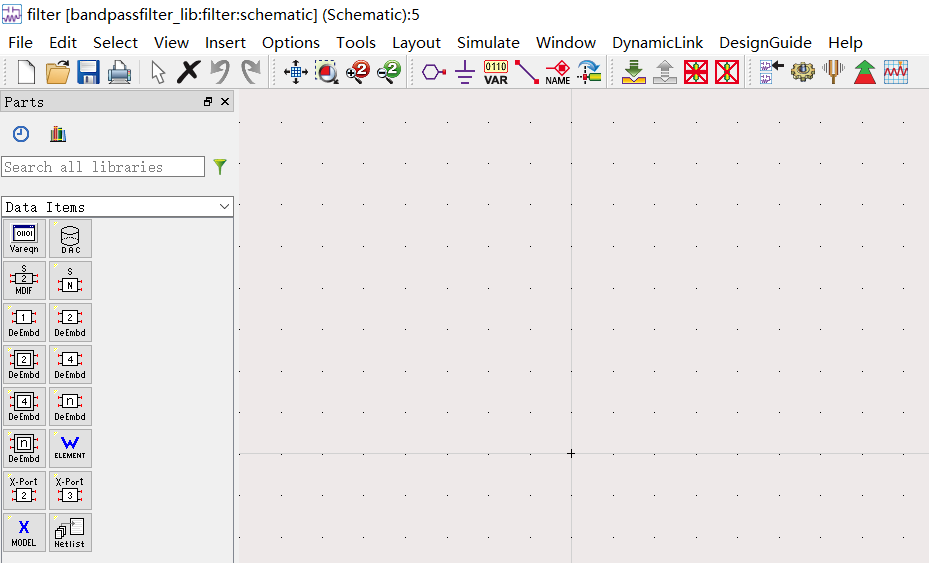Start simulation with the gear icon
The image size is (929, 563).
tap(803, 72)
